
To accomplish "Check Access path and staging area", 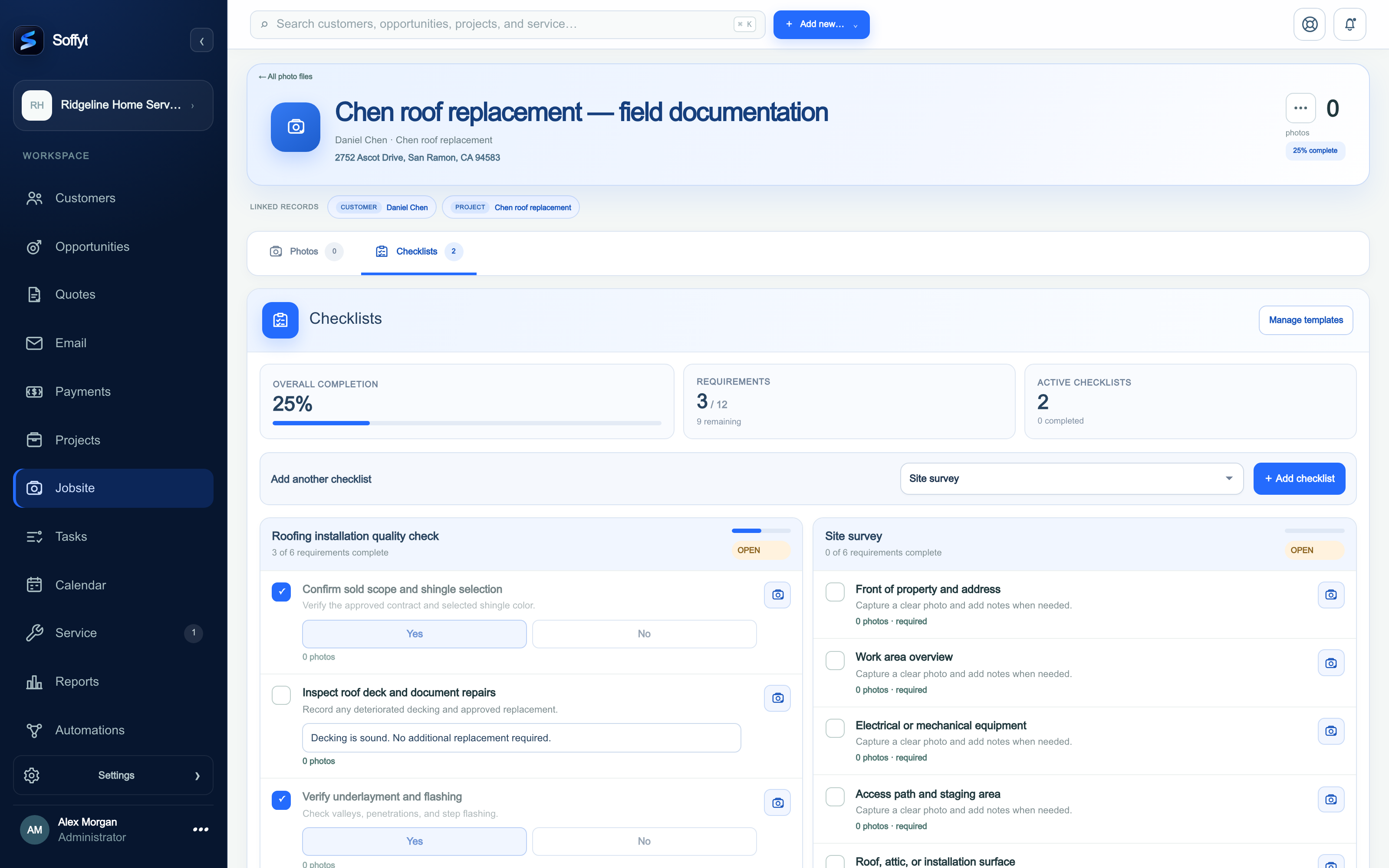I will coord(835,796).
